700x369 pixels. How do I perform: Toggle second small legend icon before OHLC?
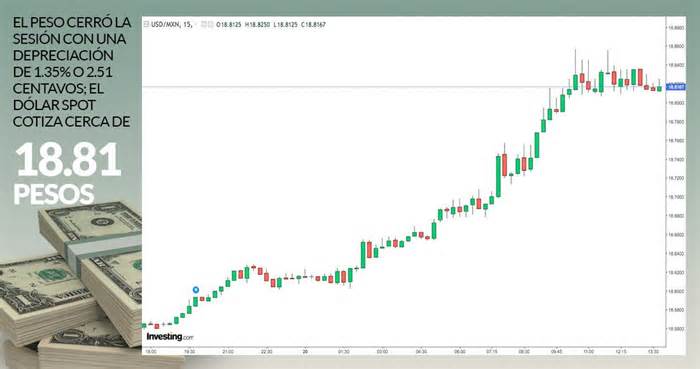pyautogui.click(x=210, y=25)
